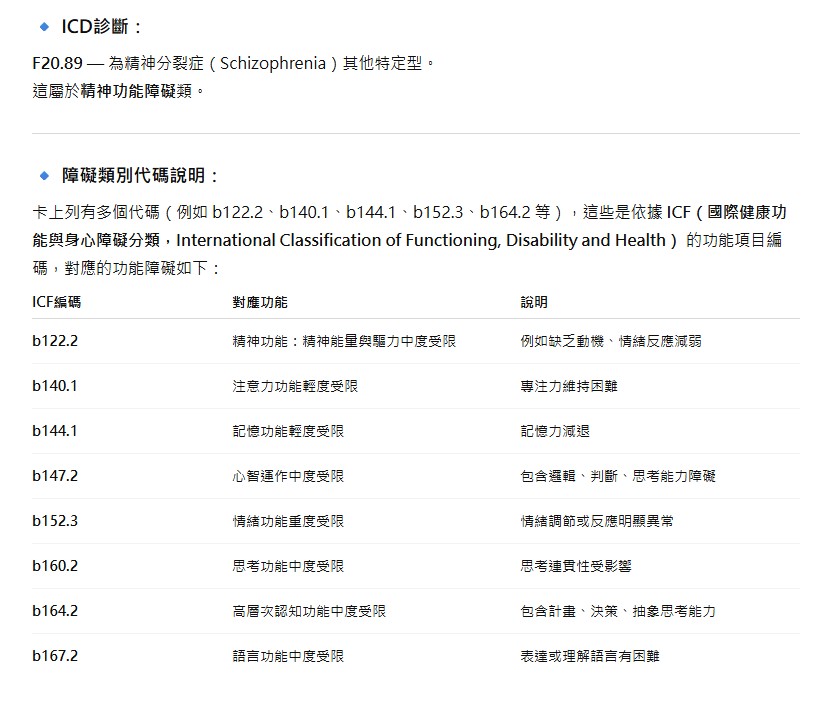Click the F20.89 diagnosis code
Image resolution: width=813 pixels, height=713 pixels.
click(x=56, y=63)
